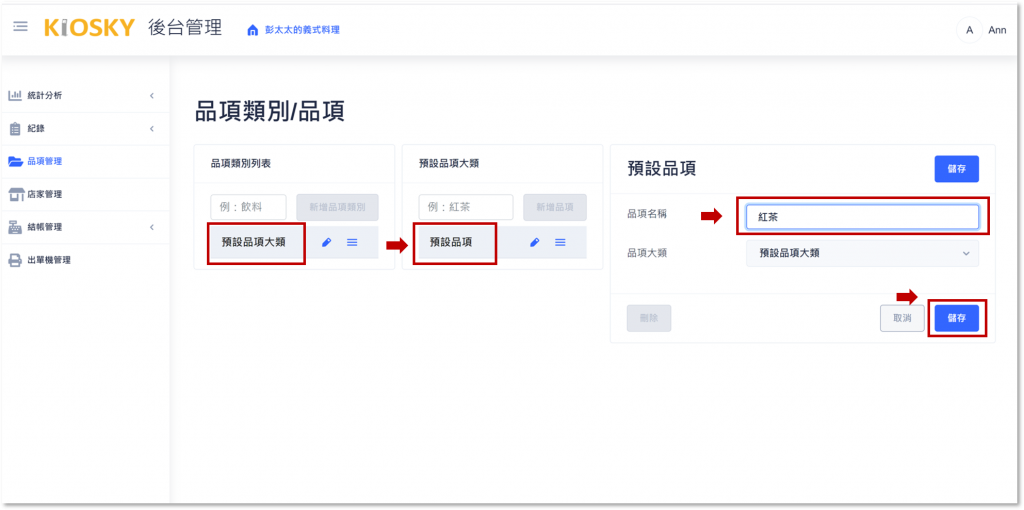The image size is (1024, 510).
Task: Click the 品項類別/品項 page heading
Action: pos(270,112)
